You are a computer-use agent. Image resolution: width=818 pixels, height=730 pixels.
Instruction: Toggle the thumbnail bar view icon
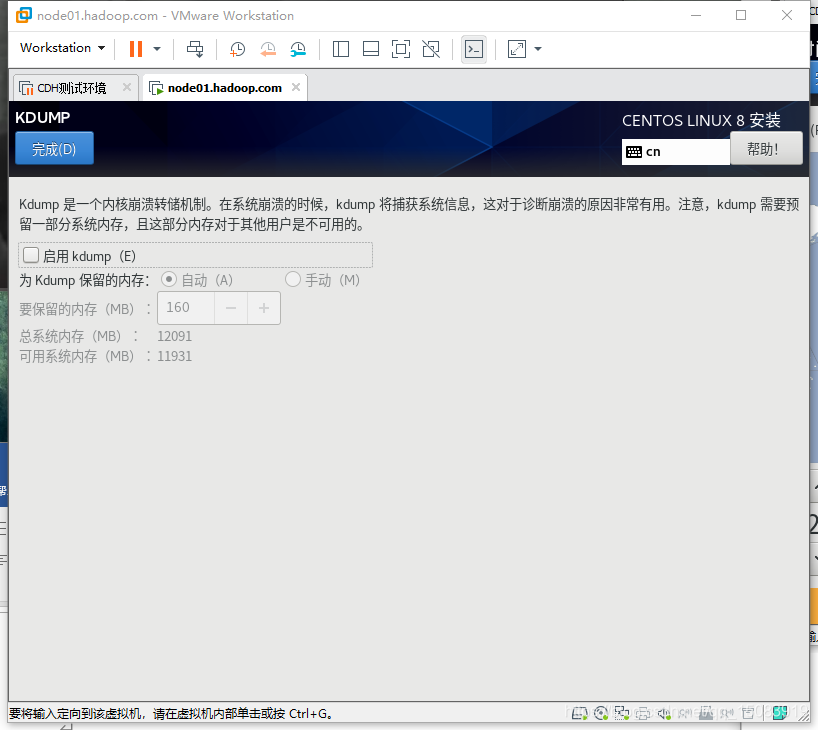[x=371, y=49]
